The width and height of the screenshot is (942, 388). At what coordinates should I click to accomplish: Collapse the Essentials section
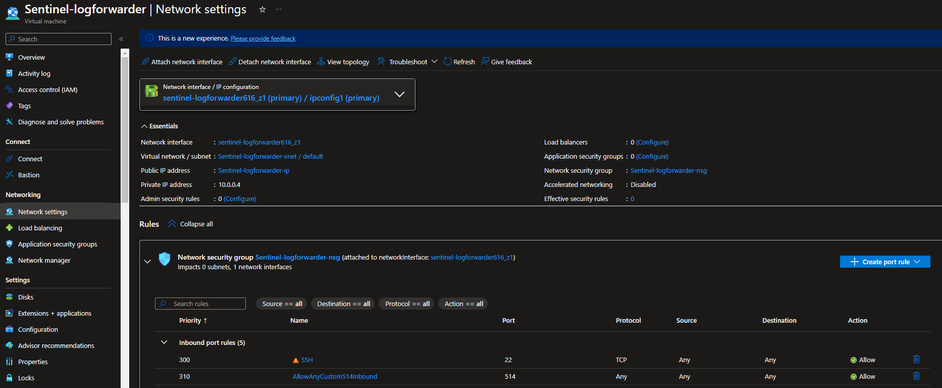159,126
